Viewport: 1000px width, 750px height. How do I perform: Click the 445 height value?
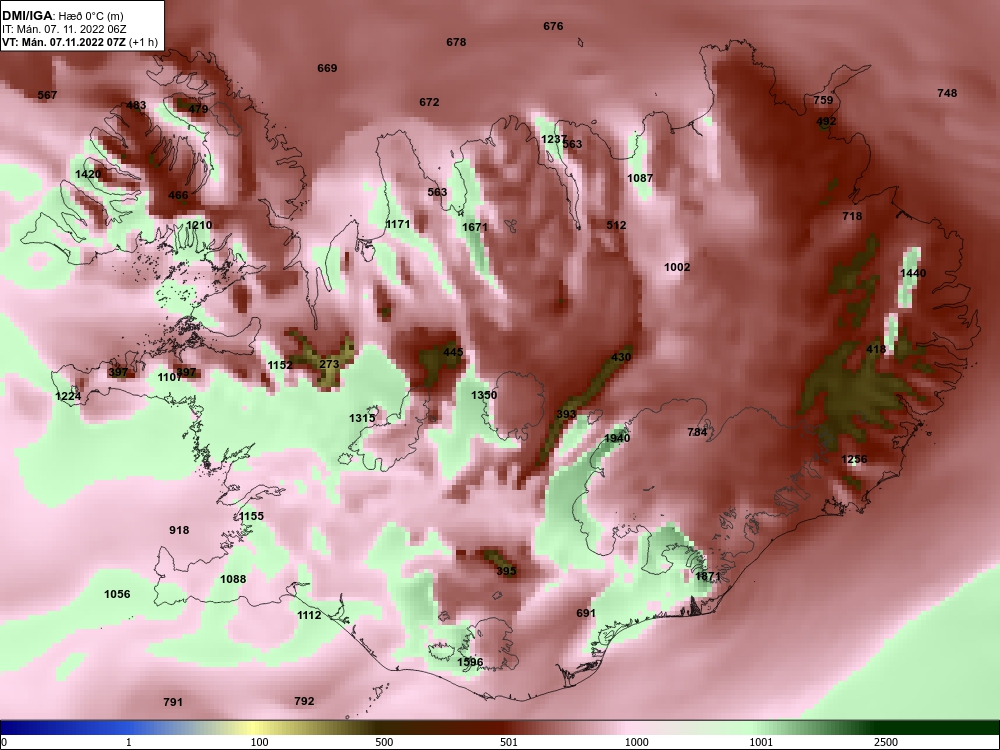click(x=453, y=352)
